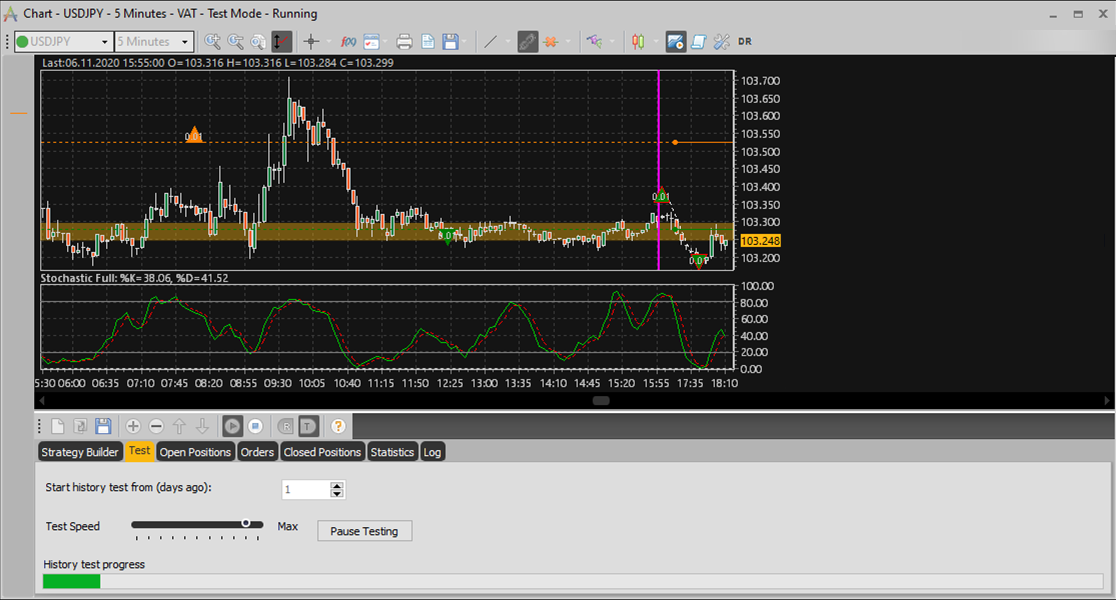Click the Last O/H/L/C price info line
Screen dimensions: 1116x600
click(218, 63)
